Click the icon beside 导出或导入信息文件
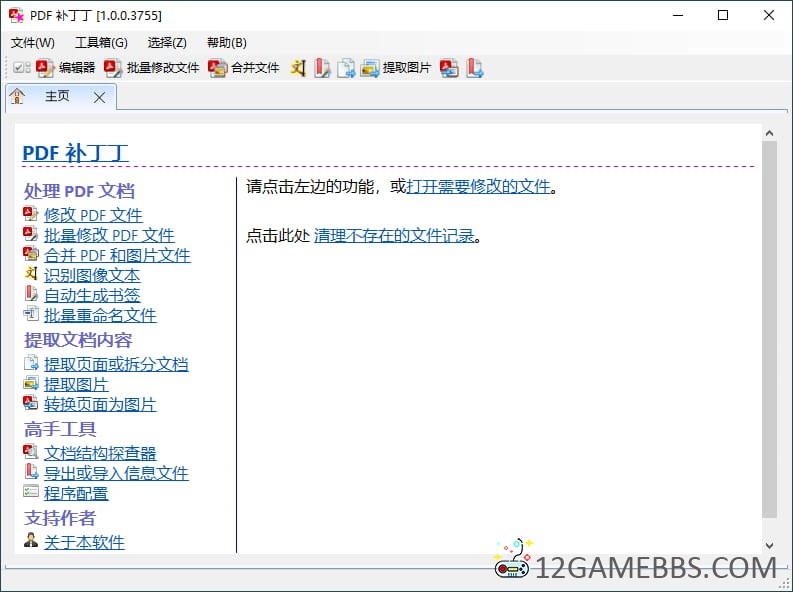 pos(31,472)
